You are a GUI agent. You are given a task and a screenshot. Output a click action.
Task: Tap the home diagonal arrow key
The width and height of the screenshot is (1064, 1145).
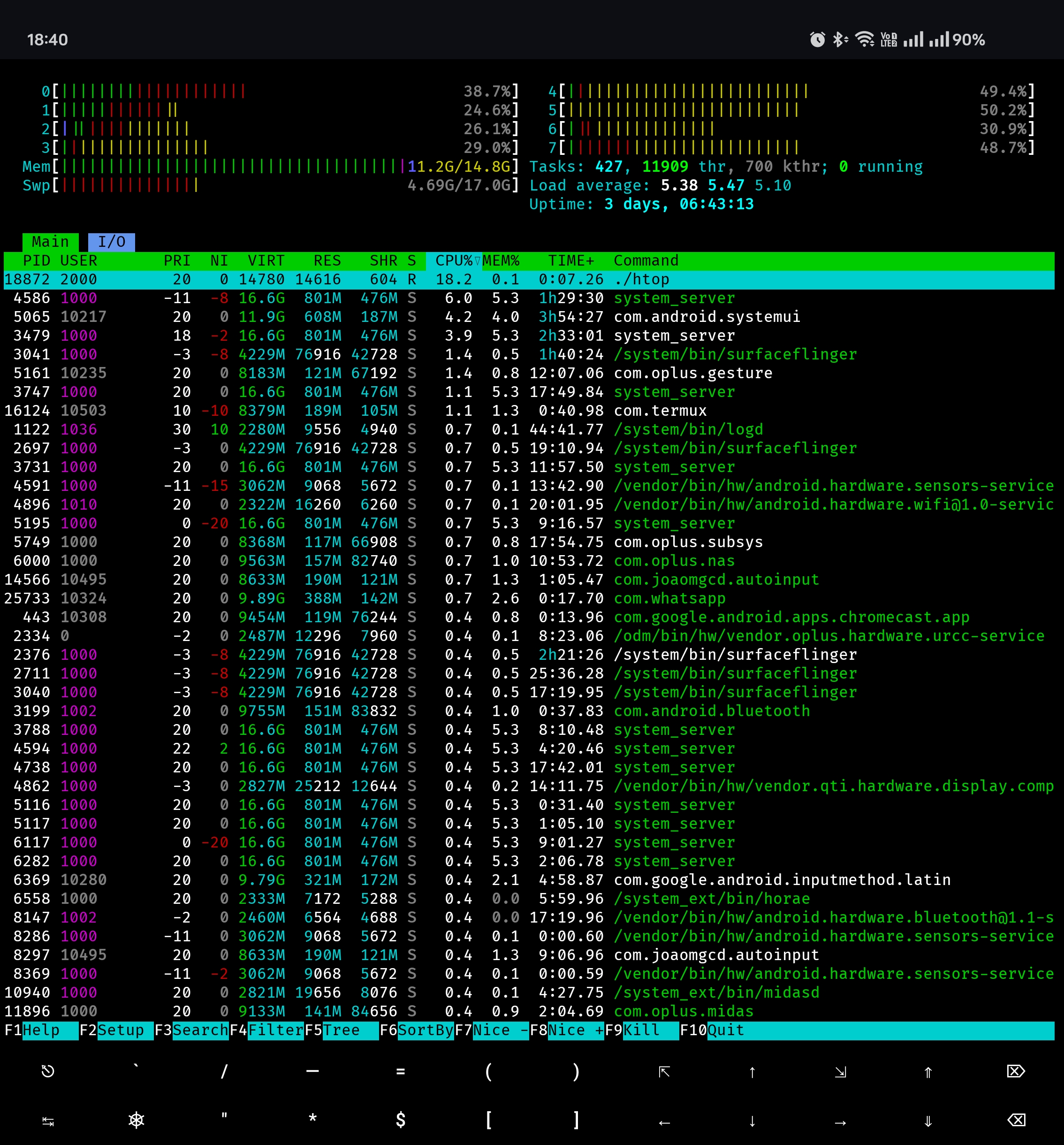664,1071
